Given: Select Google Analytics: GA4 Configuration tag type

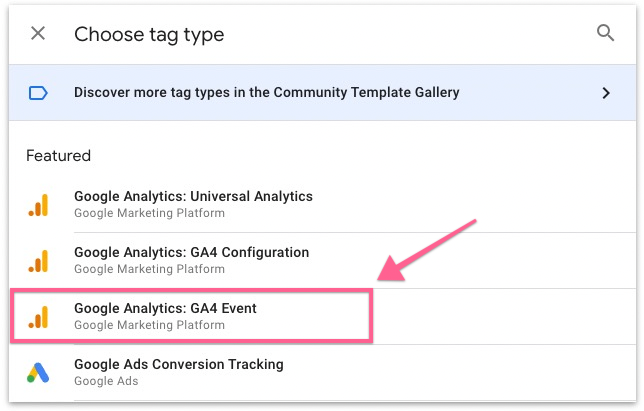Looking at the screenshot, I should (x=191, y=252).
